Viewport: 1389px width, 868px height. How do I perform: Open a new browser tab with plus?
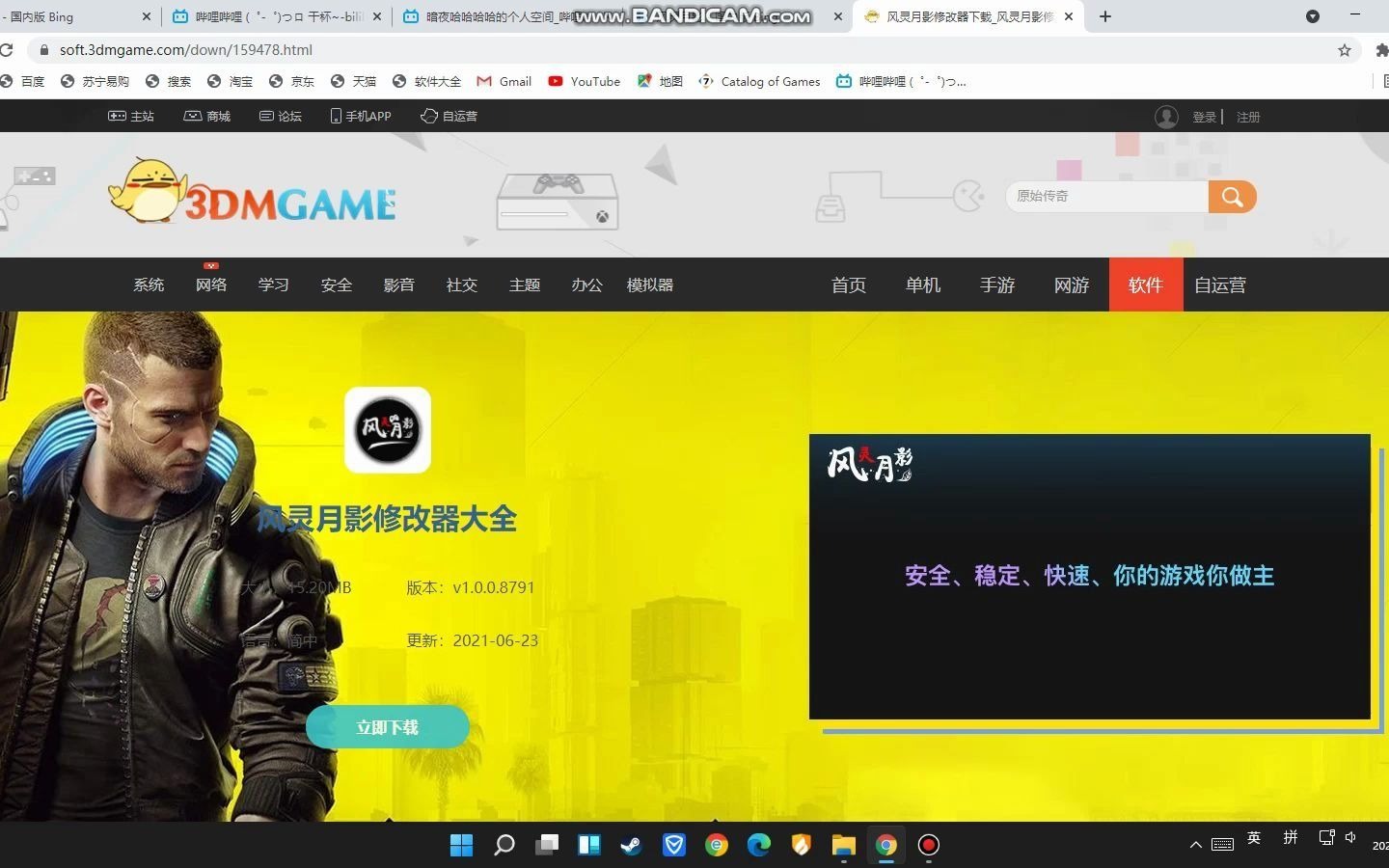[1105, 16]
